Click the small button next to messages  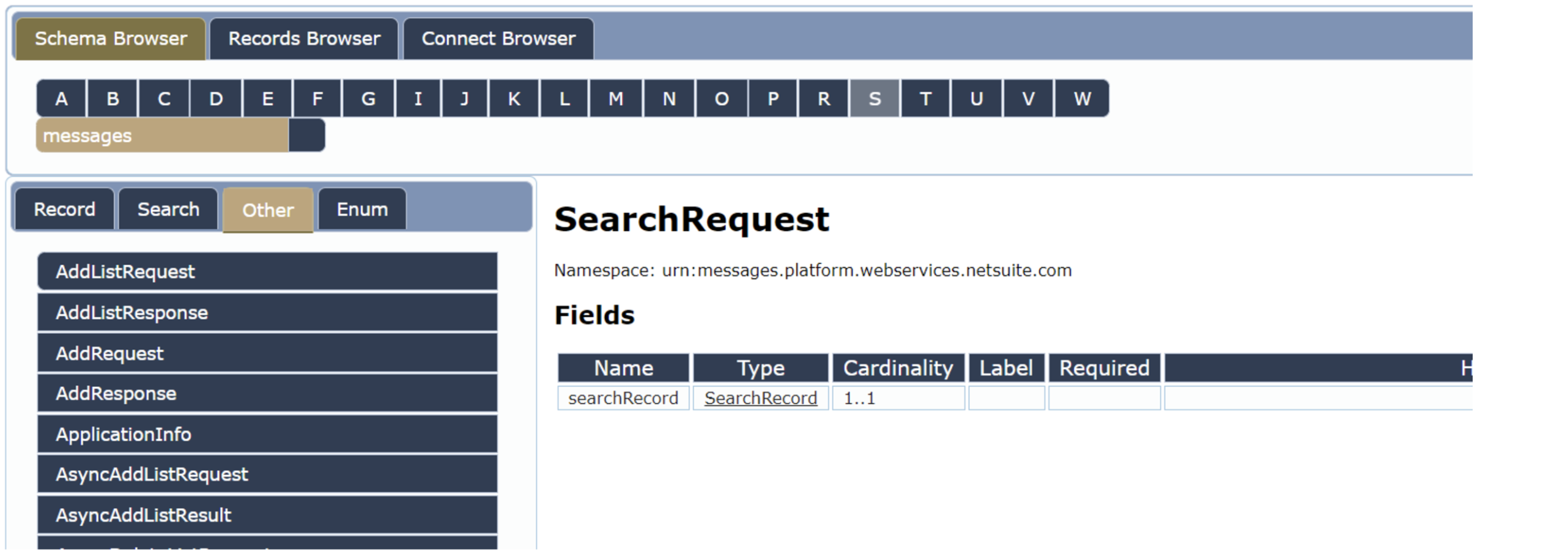tap(306, 136)
